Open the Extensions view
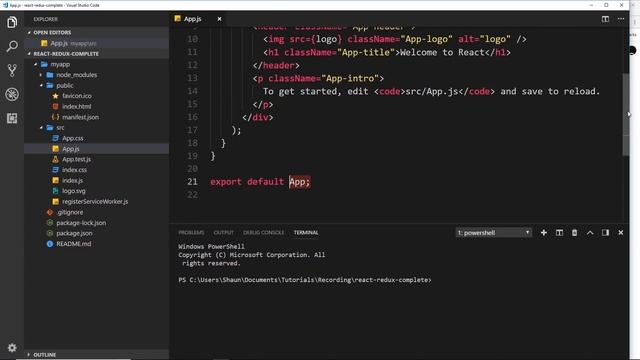640x360 pixels. tap(12, 118)
